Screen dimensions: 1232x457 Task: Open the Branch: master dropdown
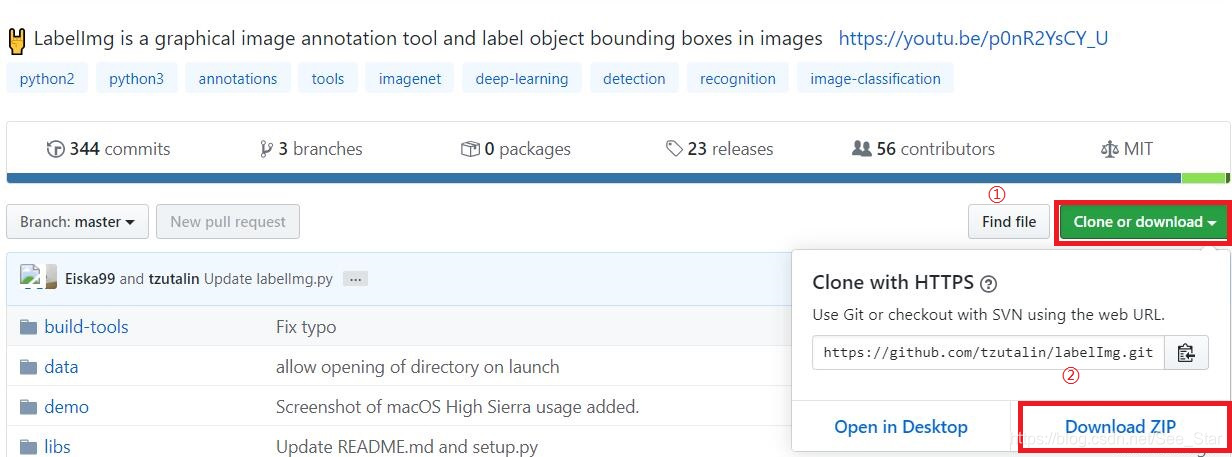(x=77, y=222)
